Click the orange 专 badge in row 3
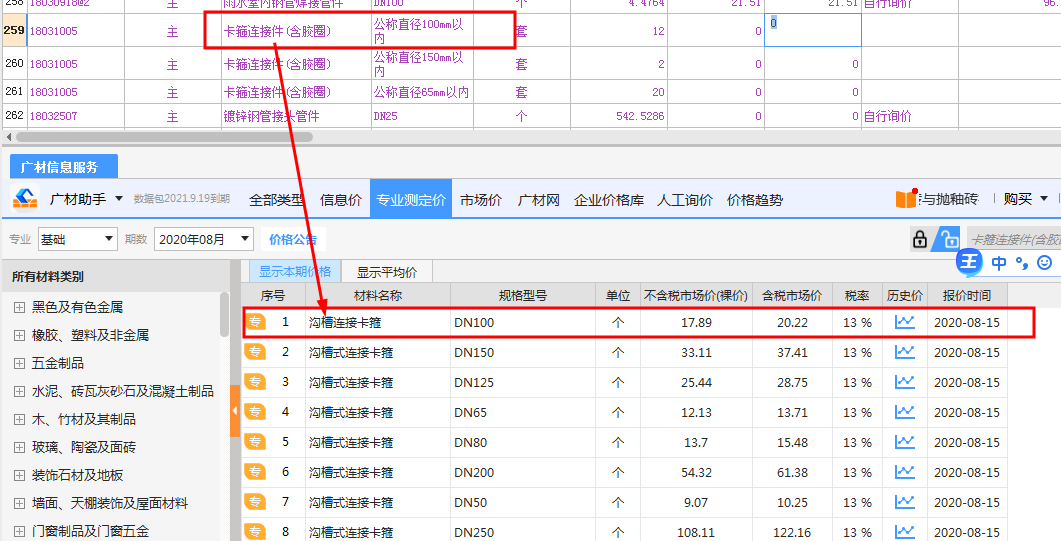 [x=255, y=381]
